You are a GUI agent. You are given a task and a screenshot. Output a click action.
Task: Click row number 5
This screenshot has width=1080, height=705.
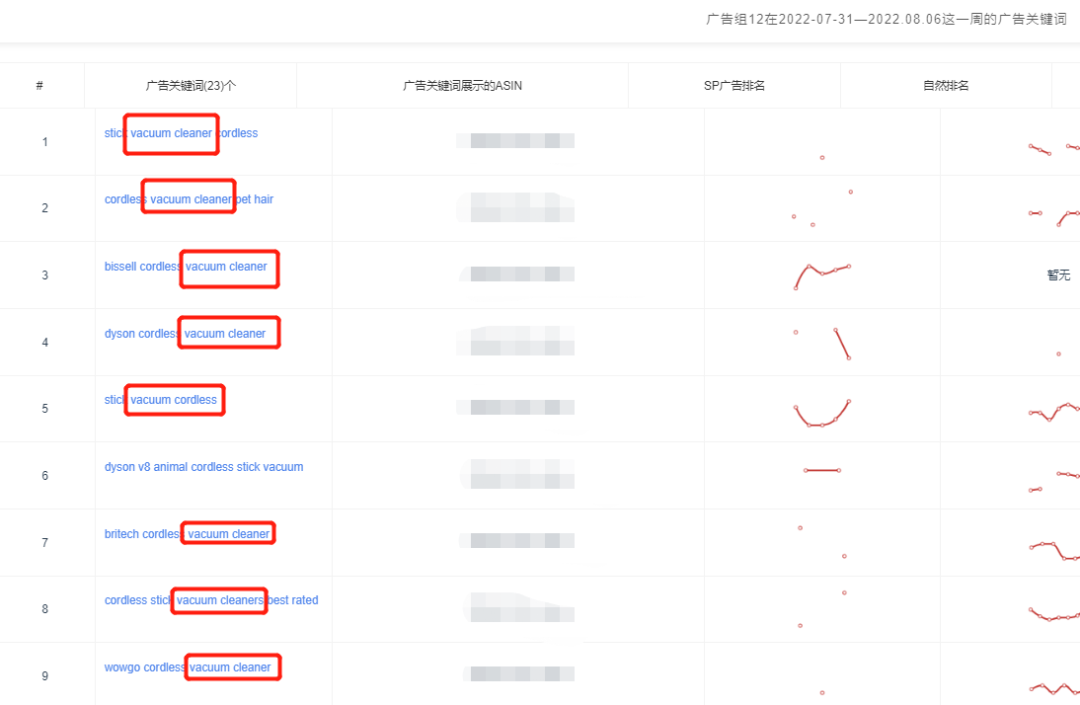coord(45,408)
